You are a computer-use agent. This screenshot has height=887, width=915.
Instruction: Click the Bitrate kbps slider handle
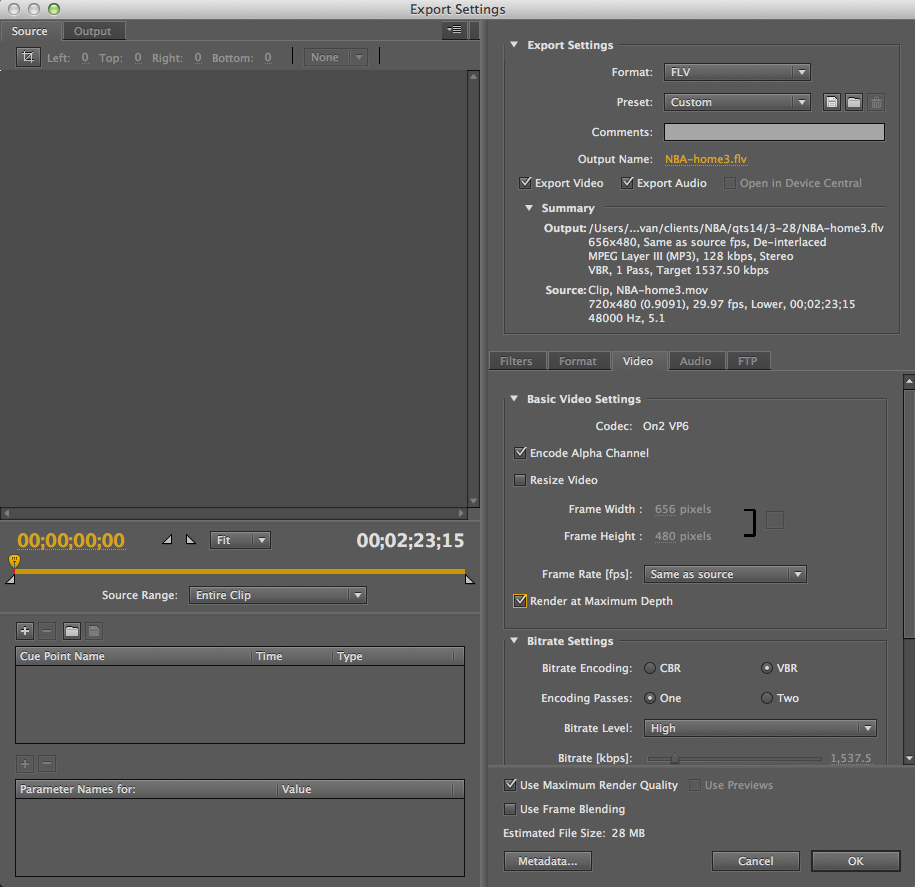(675, 758)
